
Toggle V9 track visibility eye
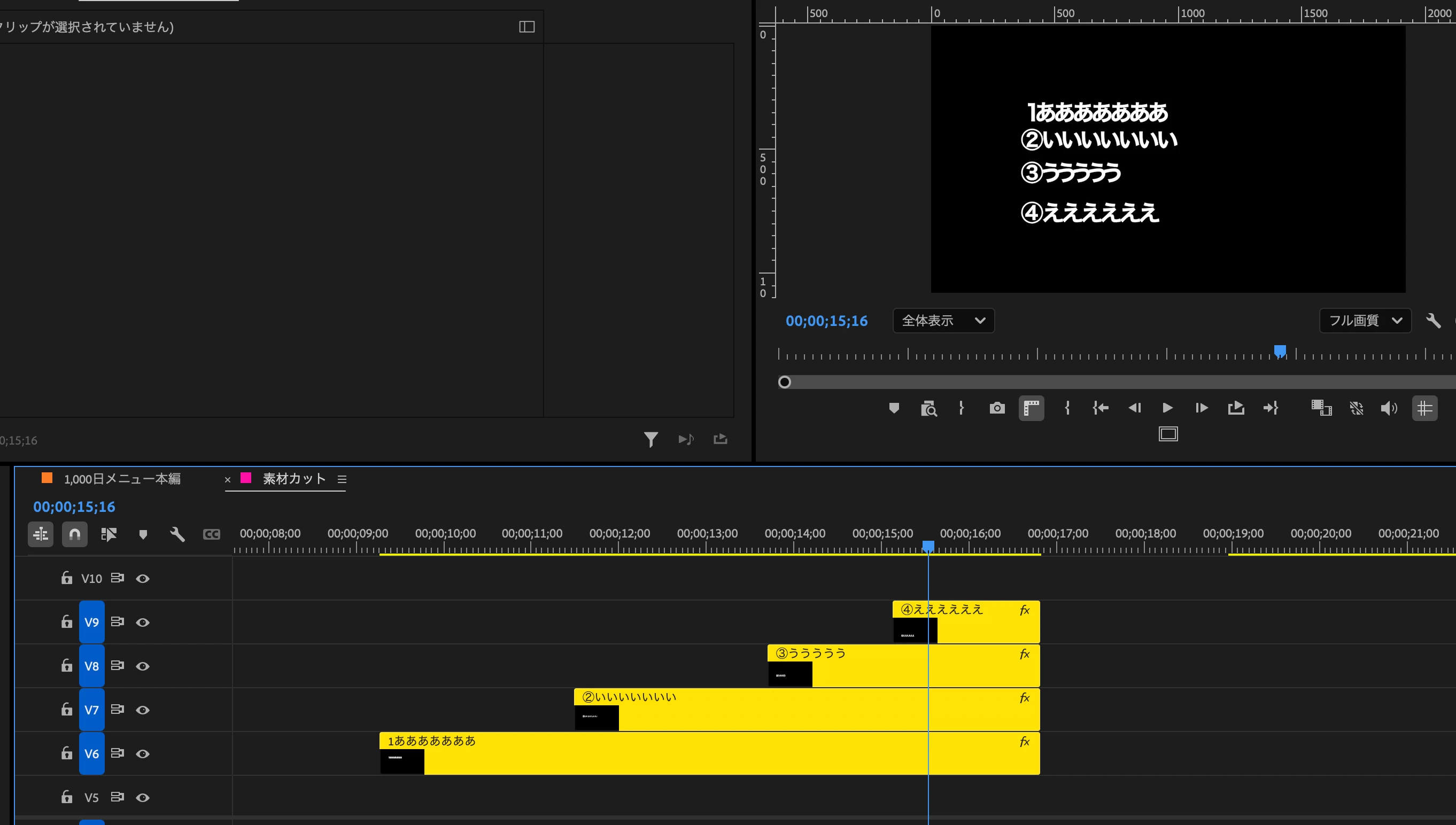(x=143, y=622)
